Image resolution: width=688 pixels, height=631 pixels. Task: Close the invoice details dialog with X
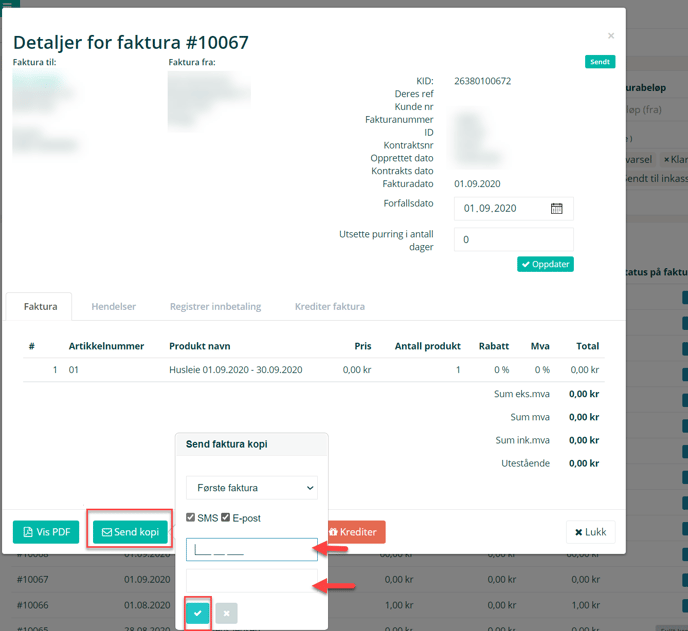(x=611, y=36)
